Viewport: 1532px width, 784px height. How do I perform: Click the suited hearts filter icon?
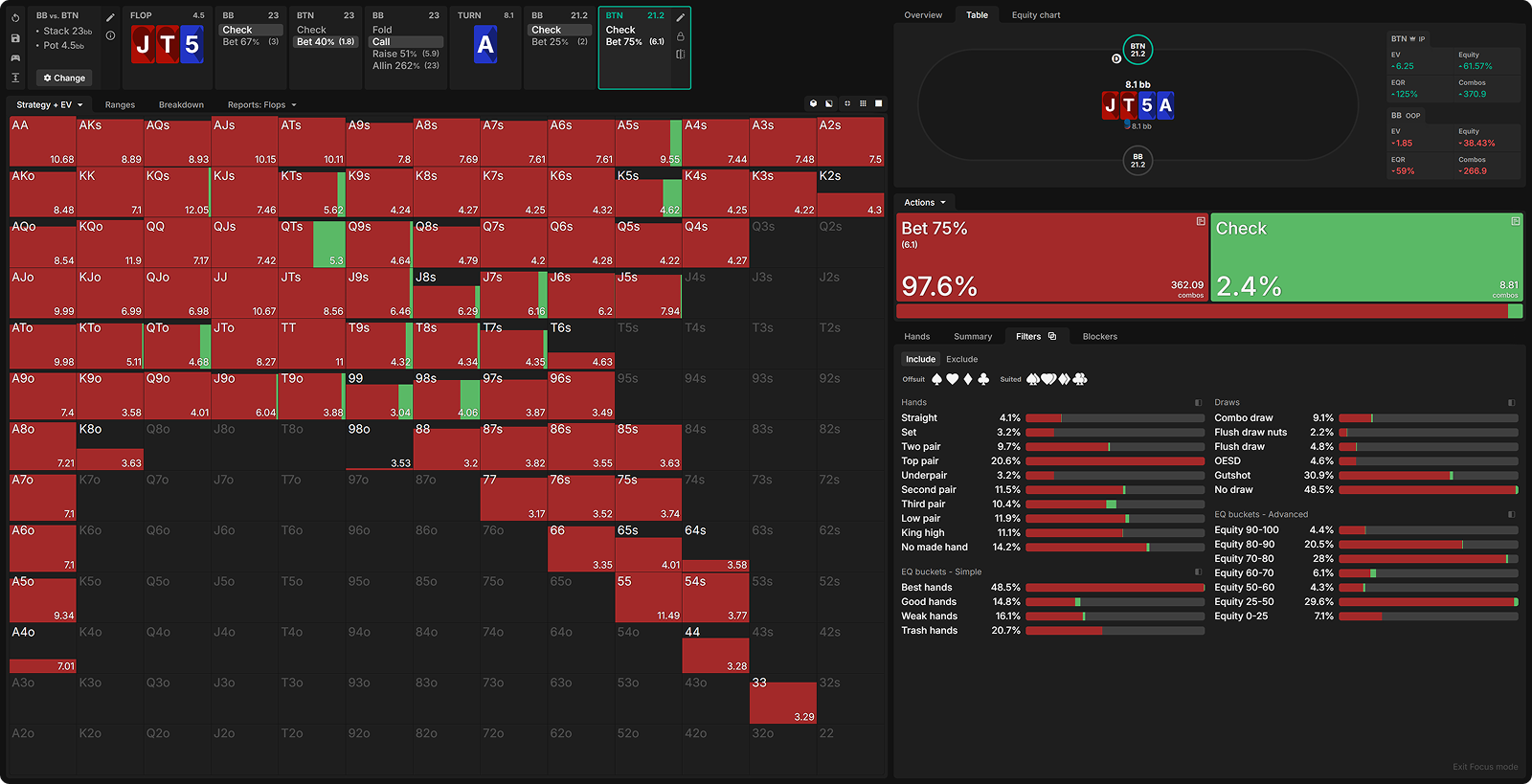point(1048,379)
